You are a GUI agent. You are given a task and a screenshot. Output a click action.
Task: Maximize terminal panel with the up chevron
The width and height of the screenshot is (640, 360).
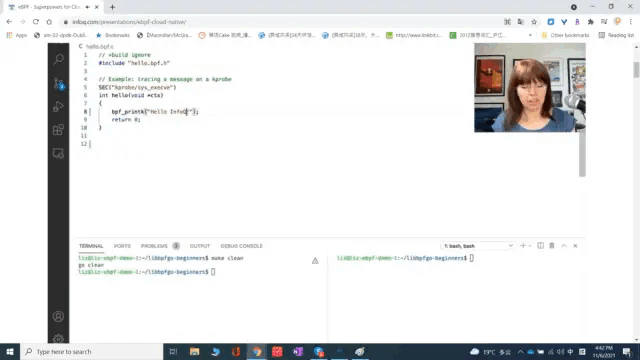pos(564,246)
